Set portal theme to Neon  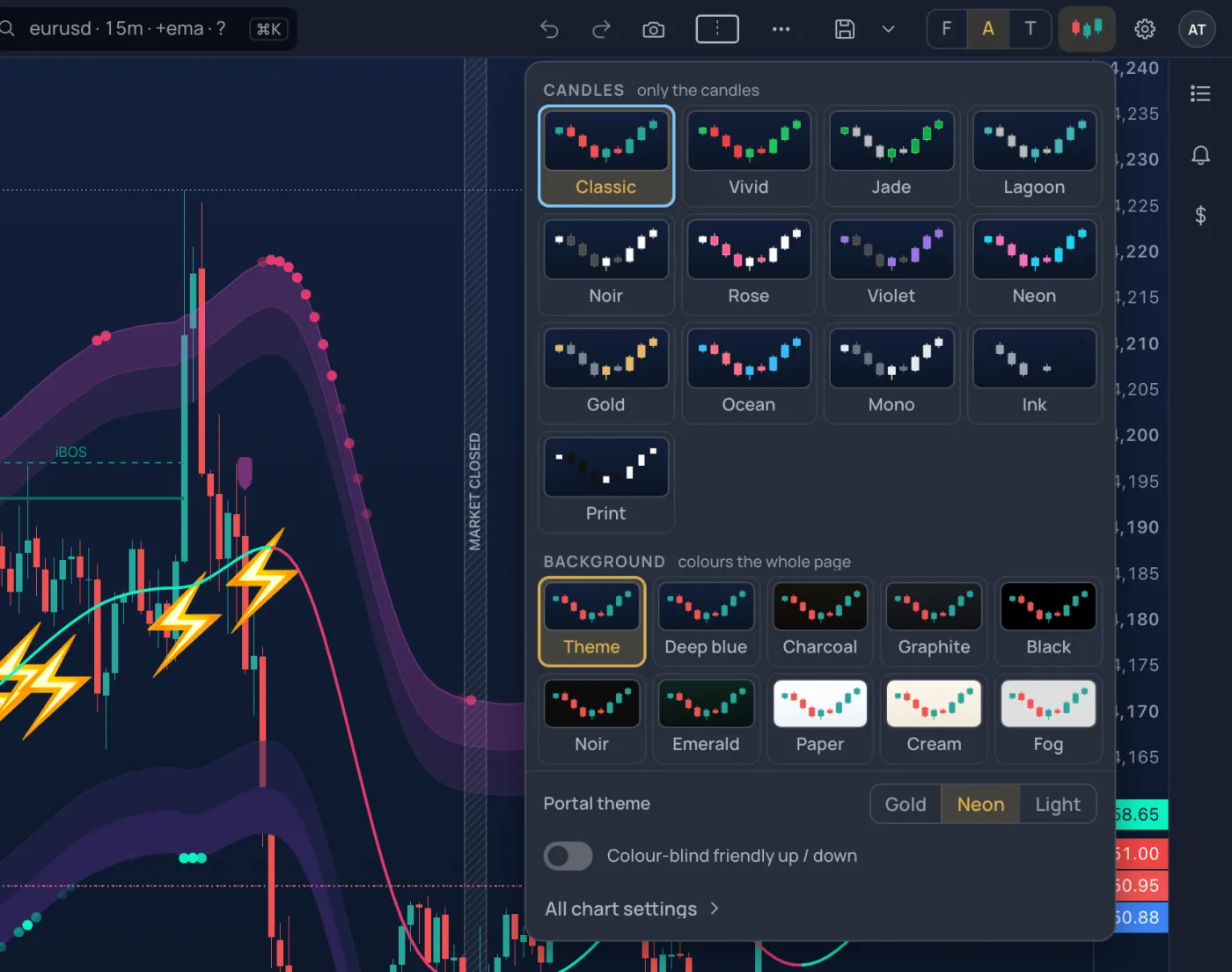click(980, 804)
